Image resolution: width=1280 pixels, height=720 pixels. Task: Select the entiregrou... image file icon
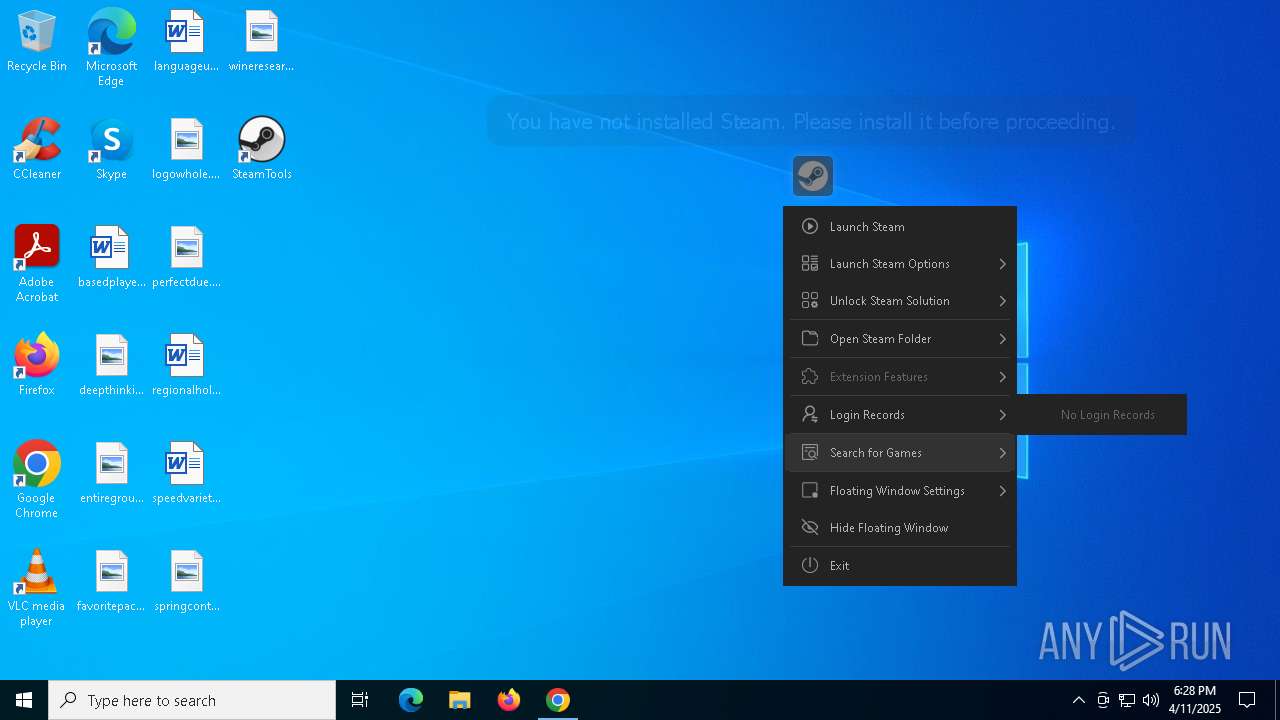tap(111, 473)
